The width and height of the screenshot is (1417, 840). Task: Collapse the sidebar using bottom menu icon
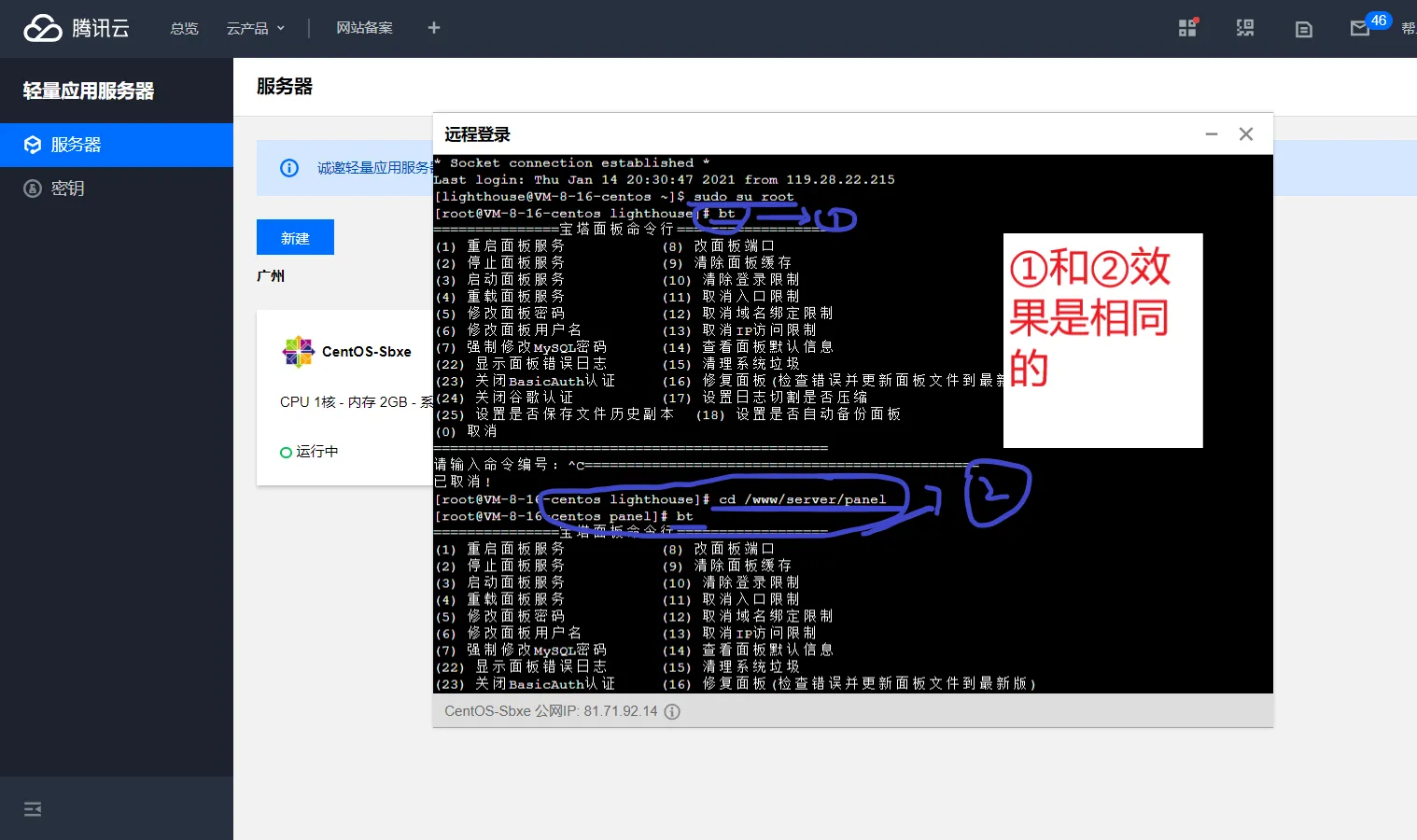[33, 809]
